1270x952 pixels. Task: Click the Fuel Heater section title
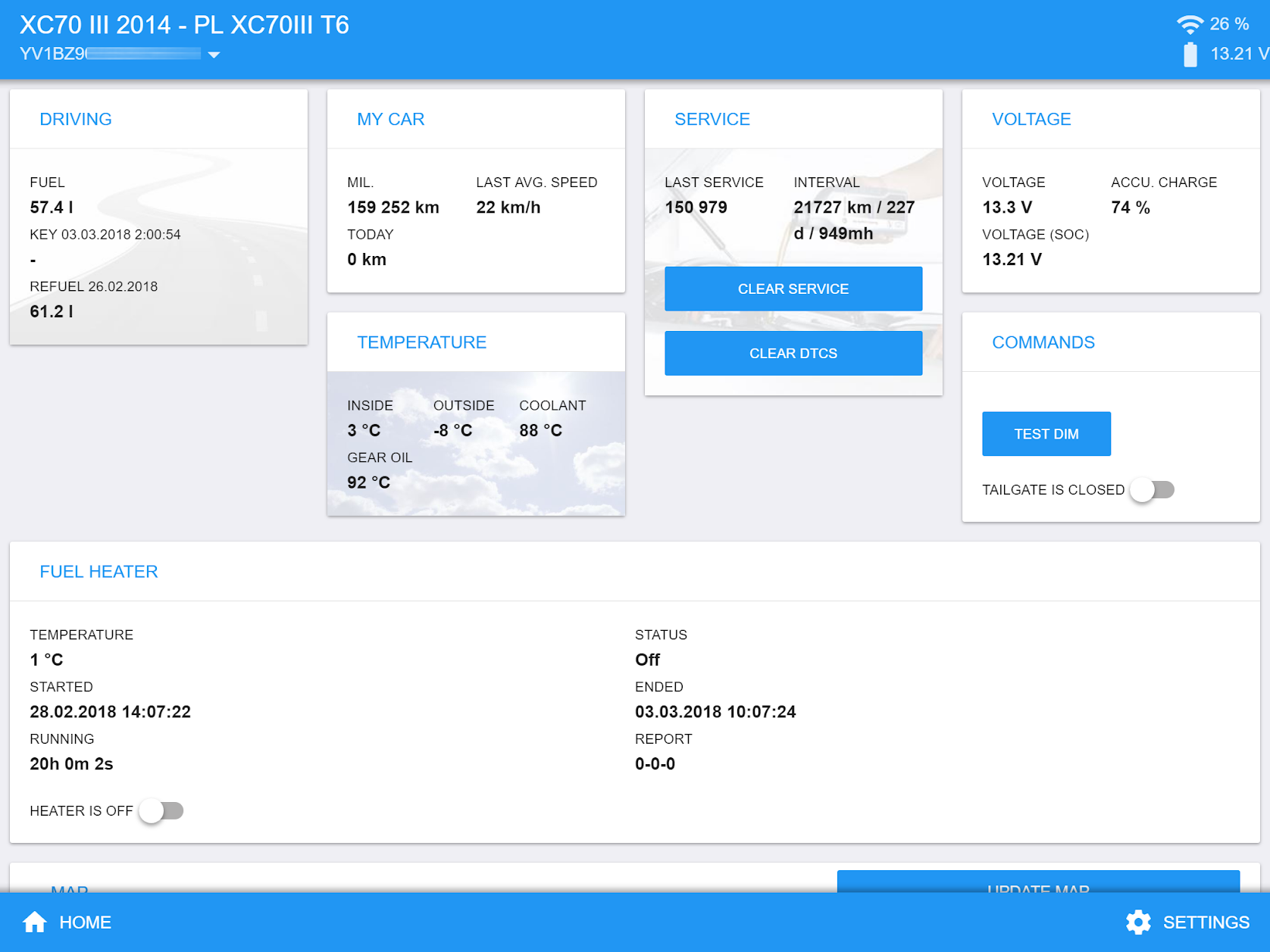click(99, 572)
